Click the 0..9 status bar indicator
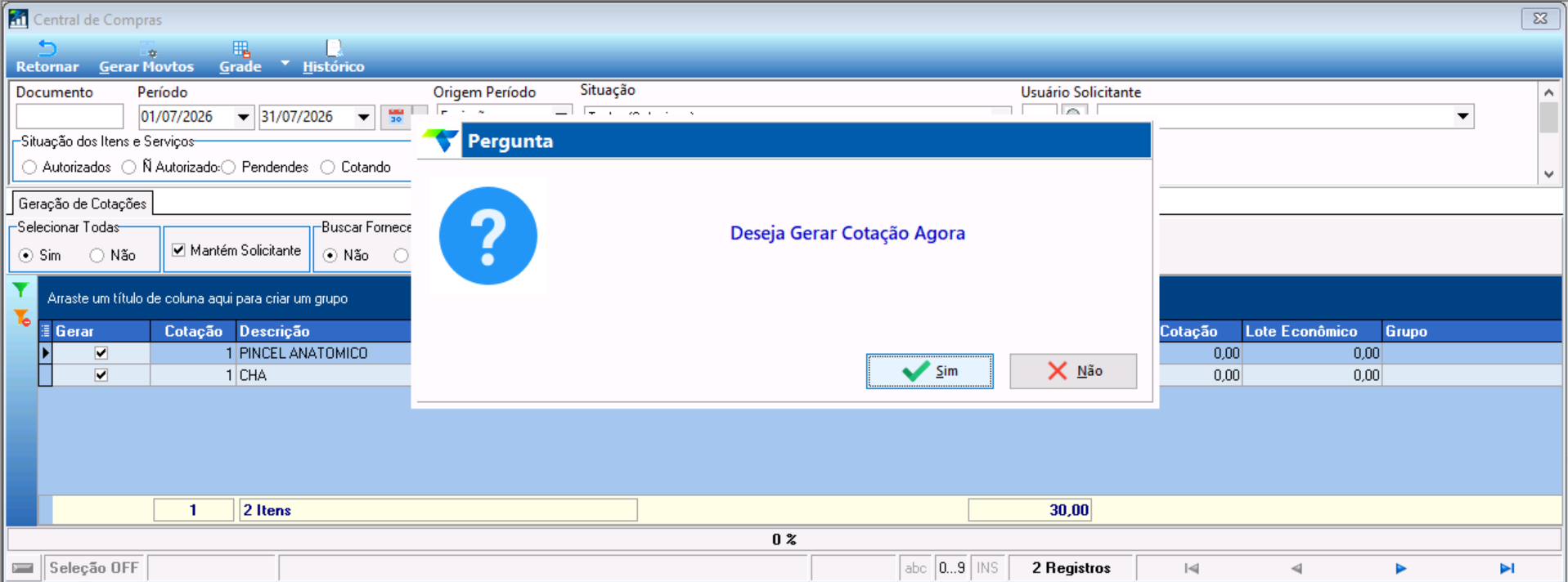This screenshot has width=1568, height=582. (x=951, y=568)
